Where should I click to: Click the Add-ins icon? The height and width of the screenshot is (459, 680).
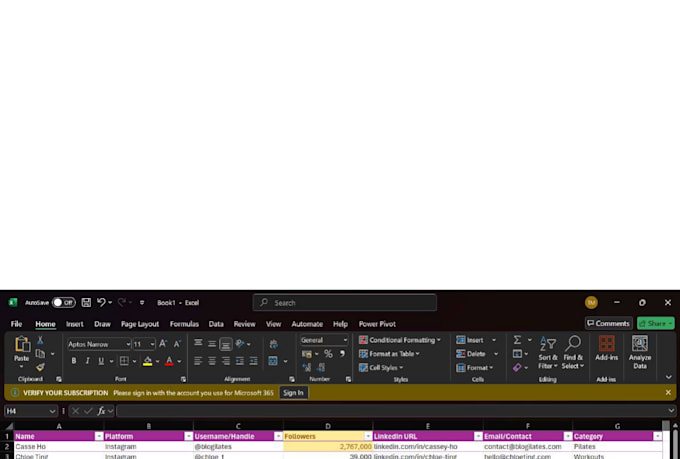(606, 343)
